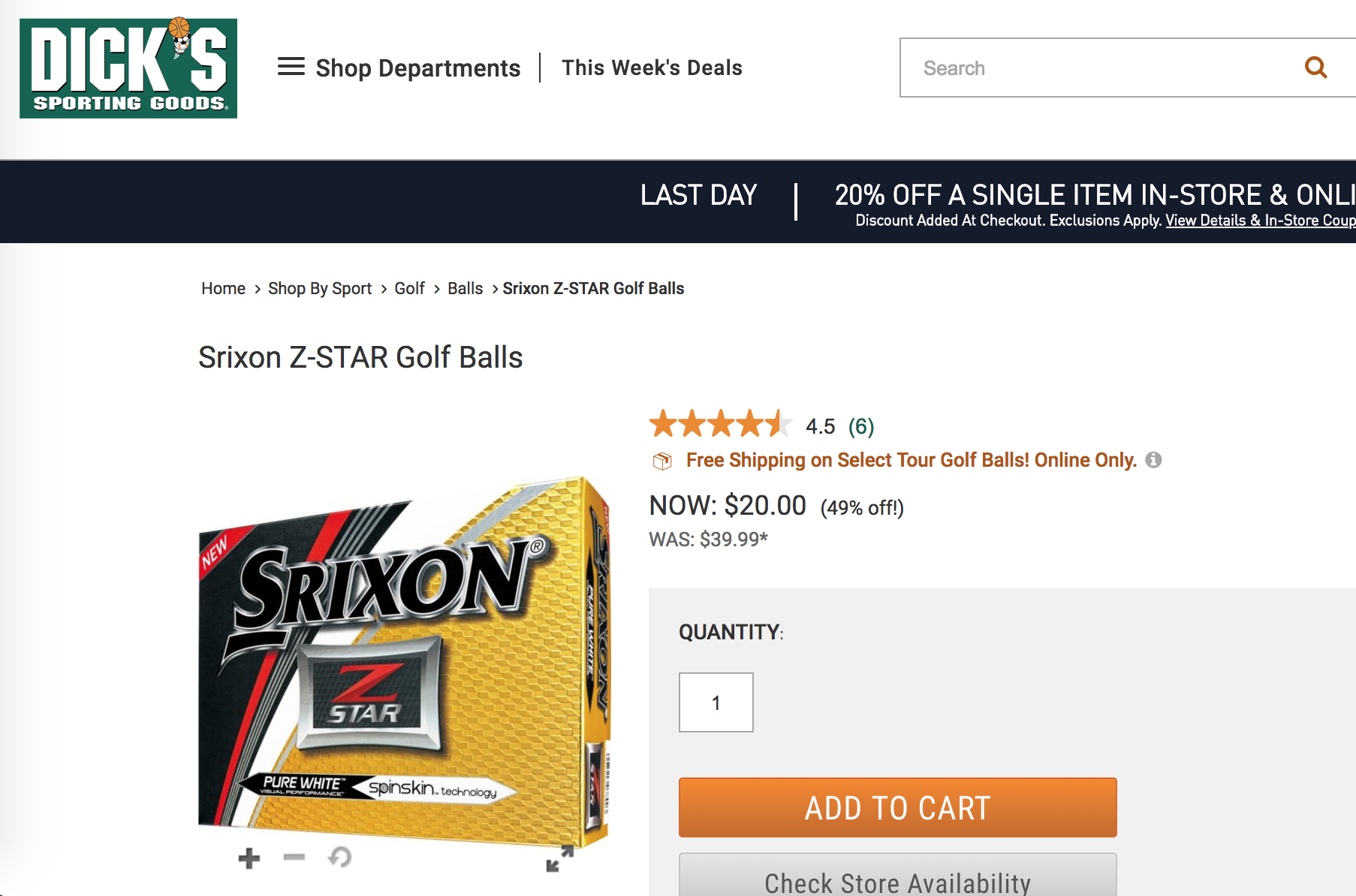This screenshot has width=1356, height=896.
Task: Click the orange search magnifier icon
Action: (1315, 68)
